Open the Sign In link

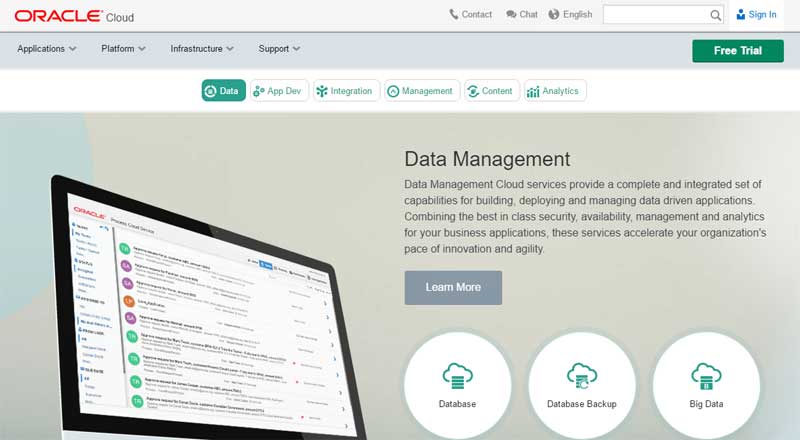click(756, 14)
